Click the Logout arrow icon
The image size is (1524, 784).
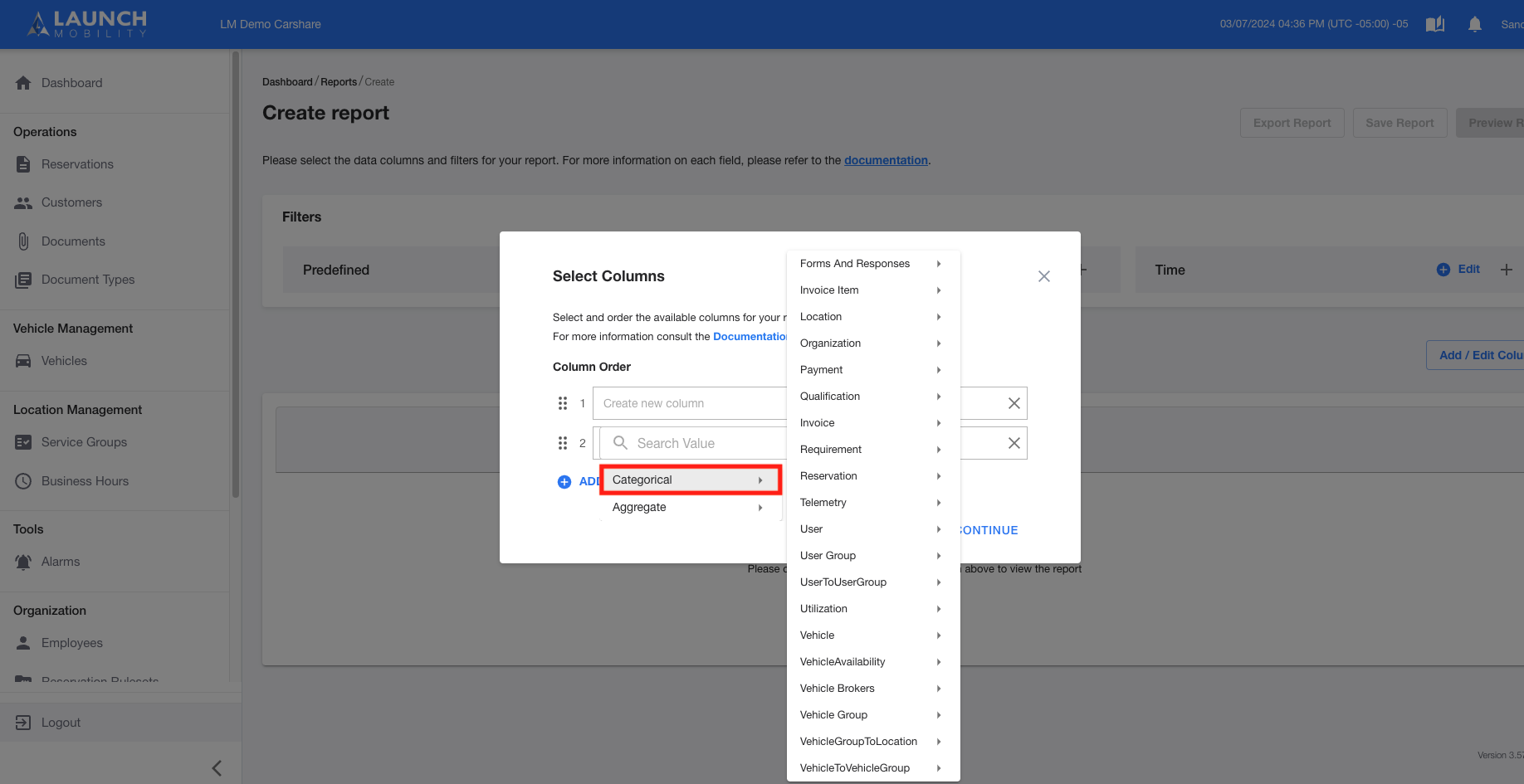[23, 723]
